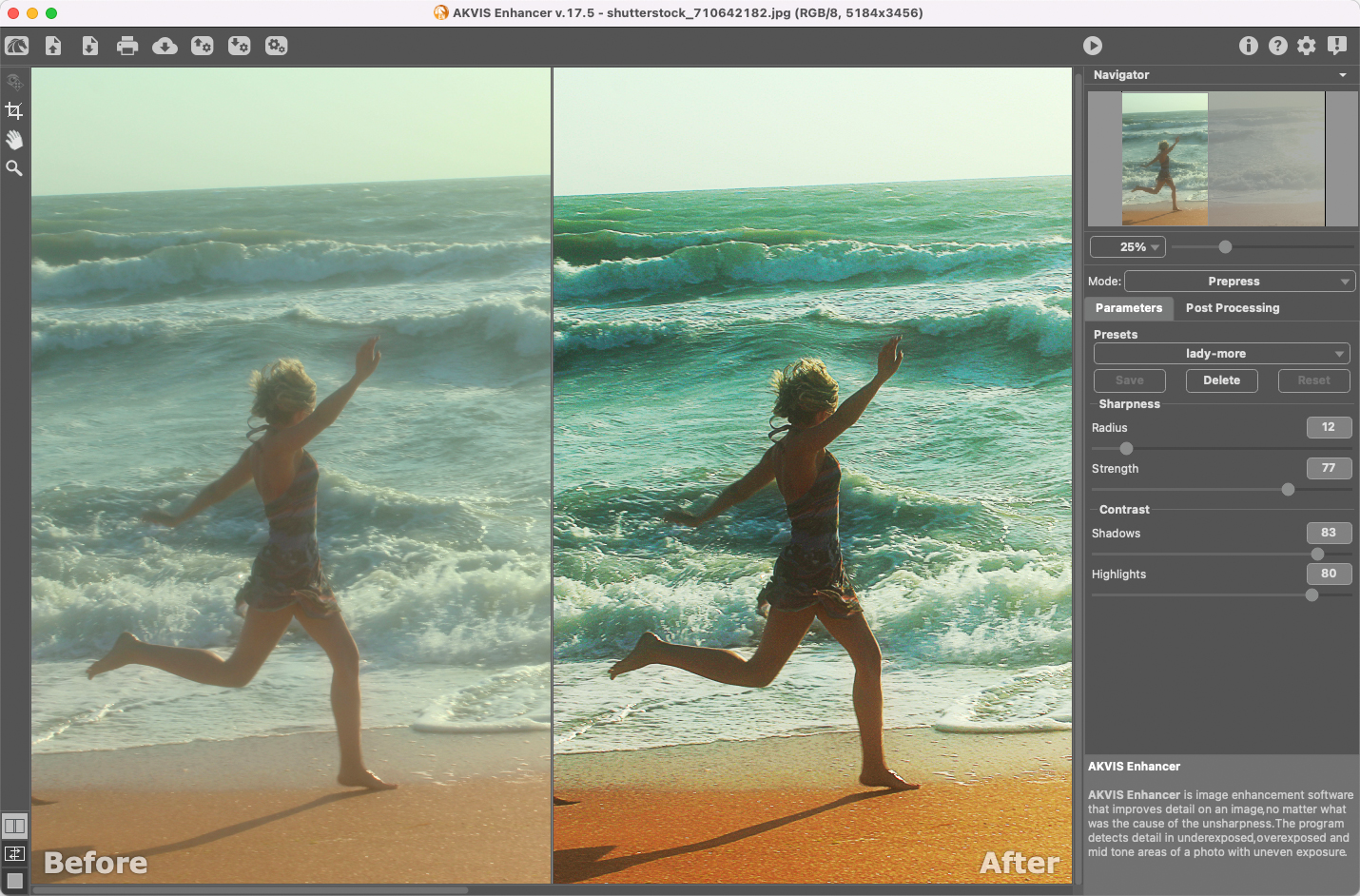
Task: Click the print image icon
Action: tap(127, 46)
